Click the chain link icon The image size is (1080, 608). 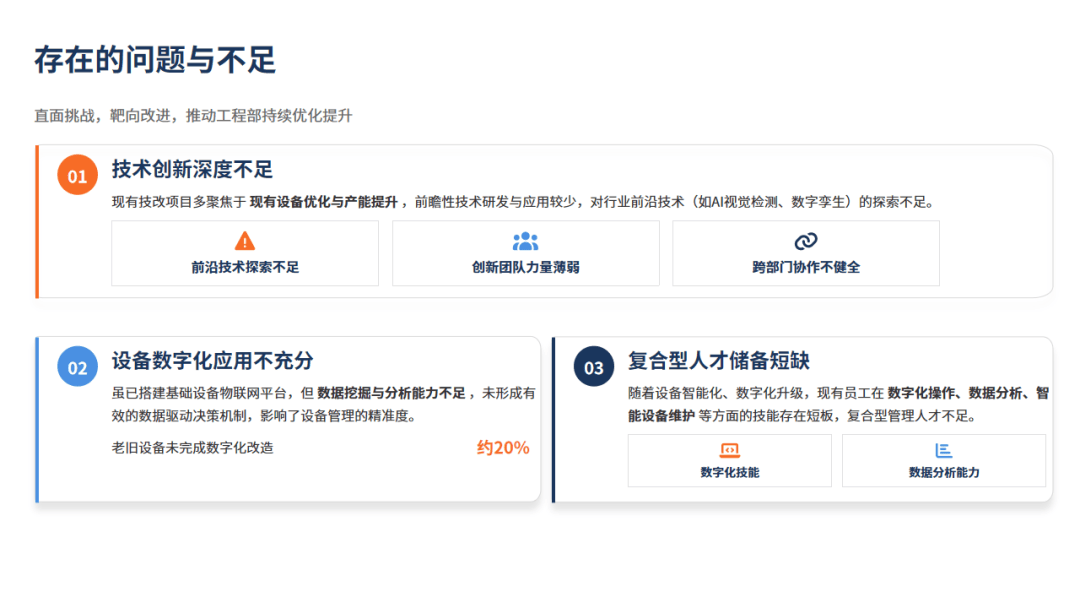click(806, 241)
